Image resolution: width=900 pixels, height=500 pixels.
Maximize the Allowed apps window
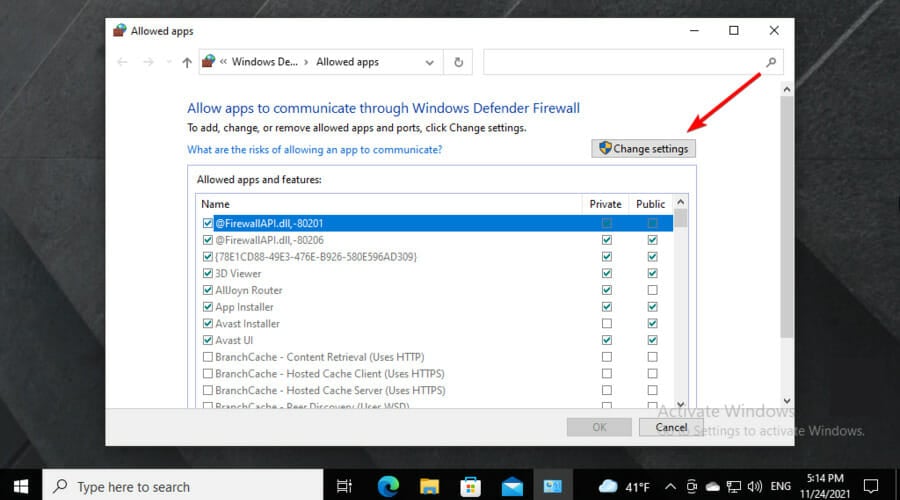coord(734,30)
